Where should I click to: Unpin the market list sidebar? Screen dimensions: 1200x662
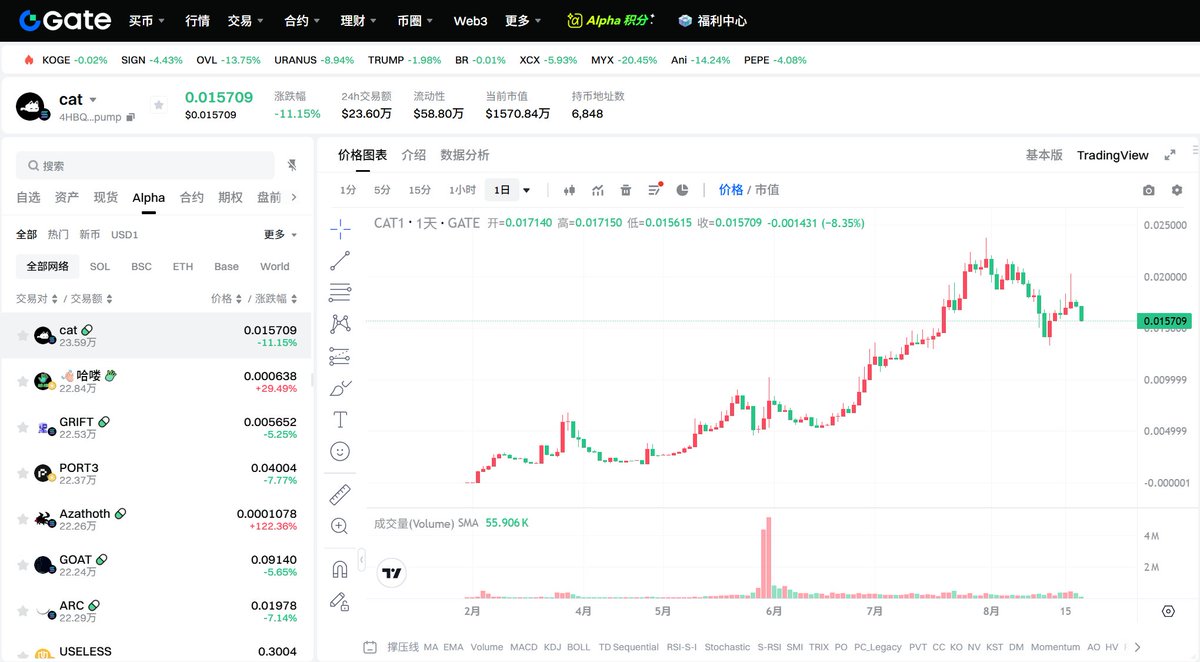coord(292,165)
